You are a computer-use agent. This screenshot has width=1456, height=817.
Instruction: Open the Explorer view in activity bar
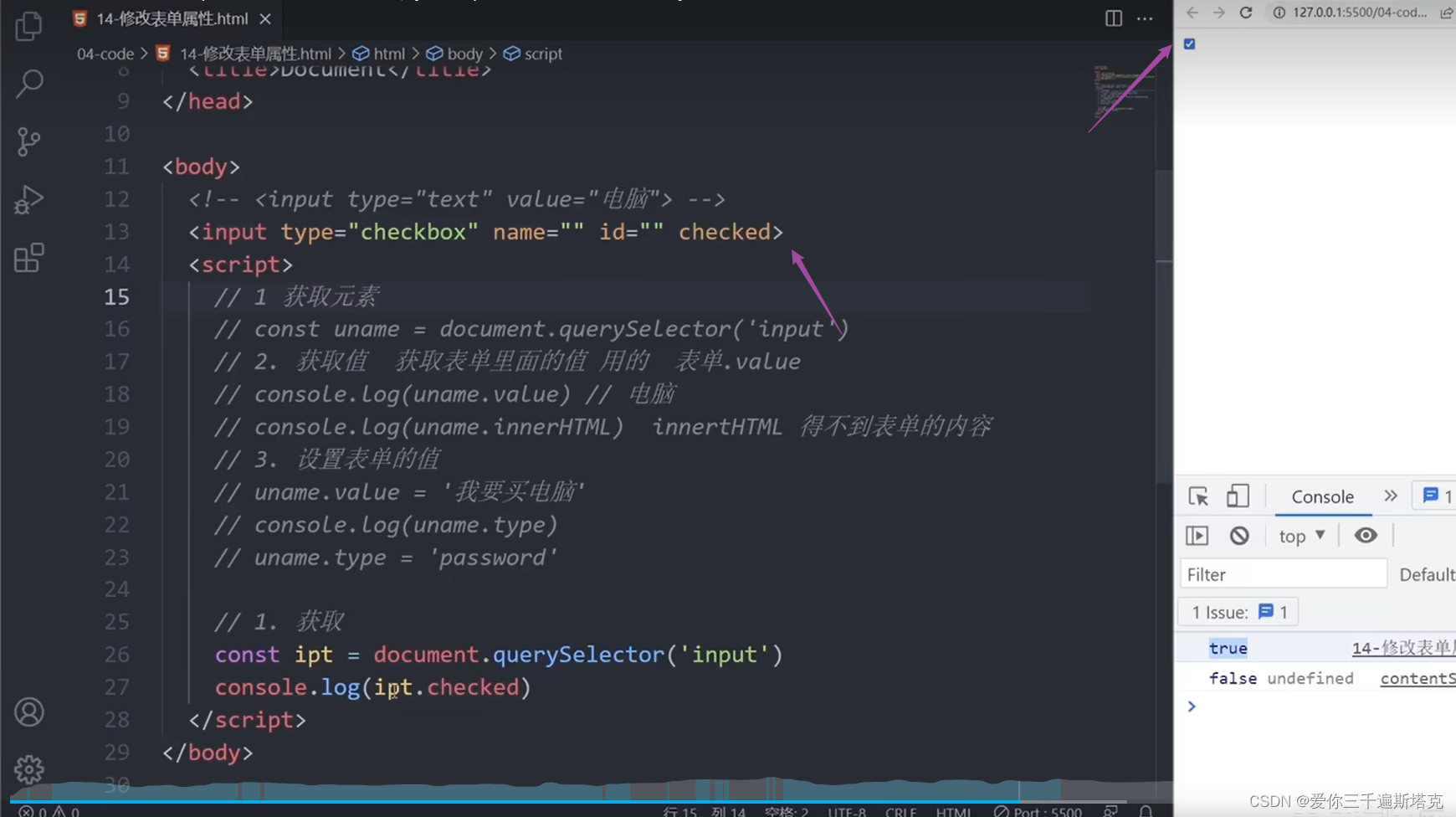(x=28, y=26)
